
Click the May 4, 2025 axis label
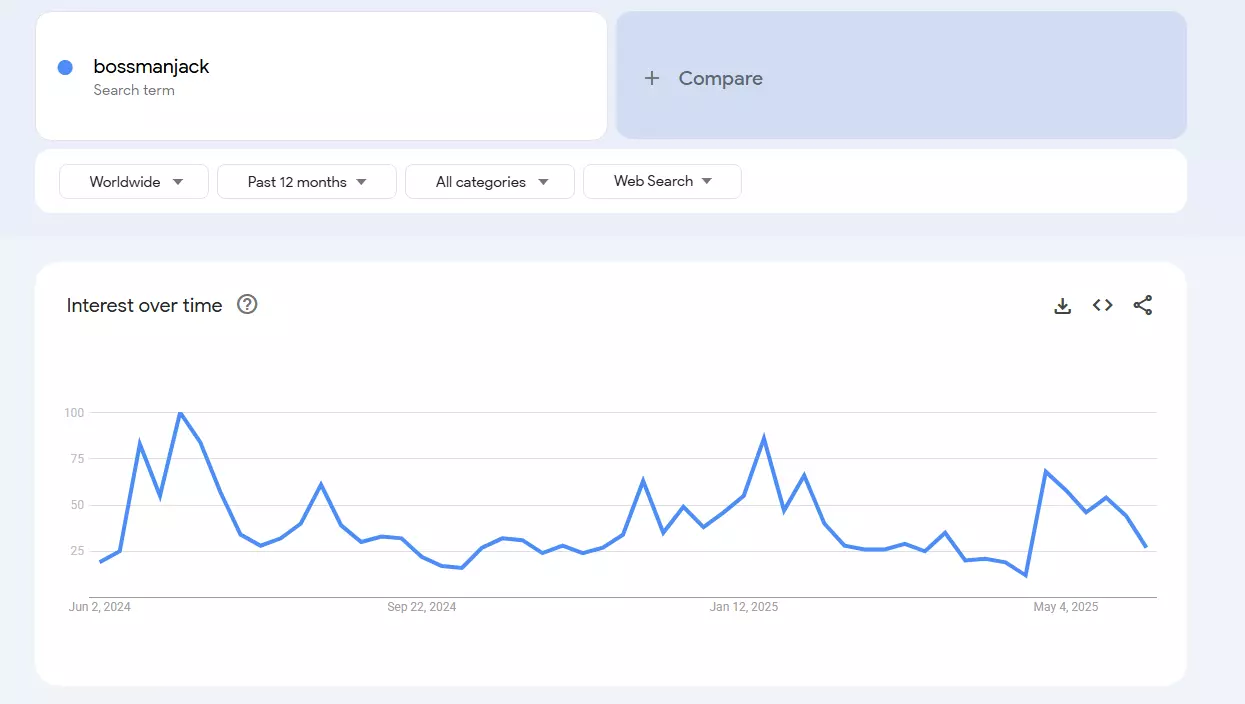click(1066, 607)
